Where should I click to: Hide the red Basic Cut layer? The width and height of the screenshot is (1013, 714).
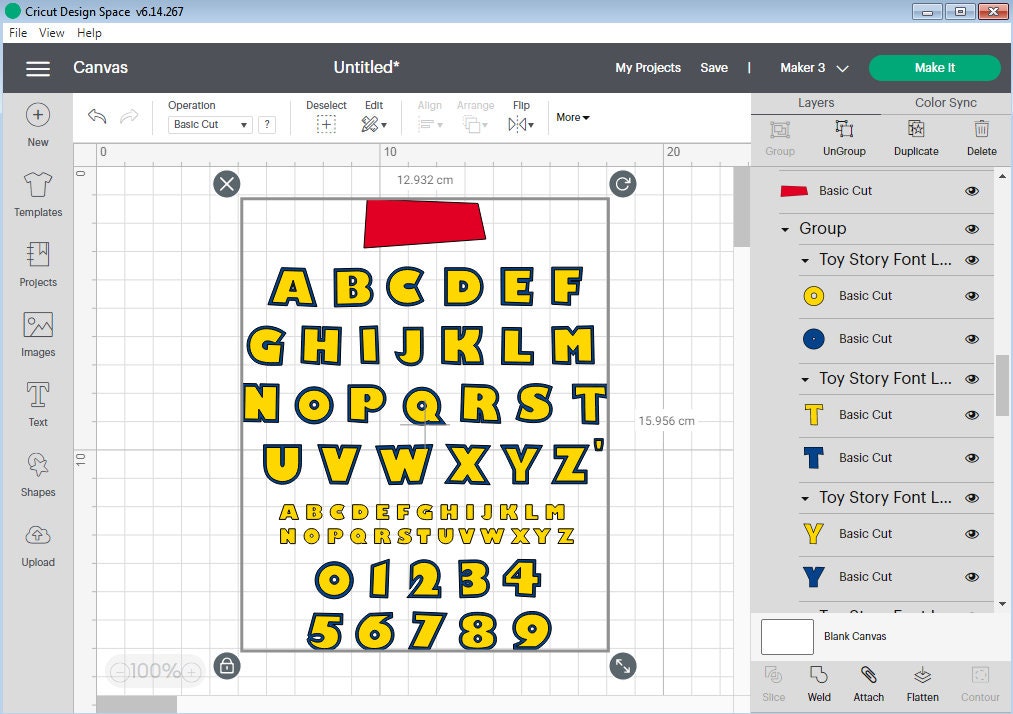coord(971,190)
